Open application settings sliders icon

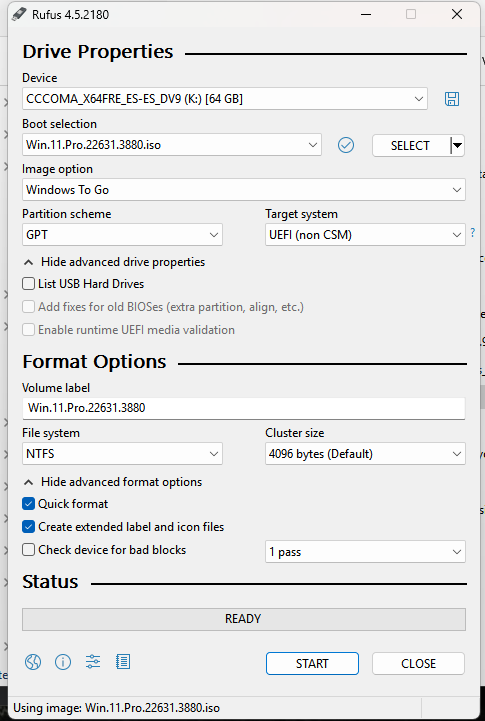93,662
